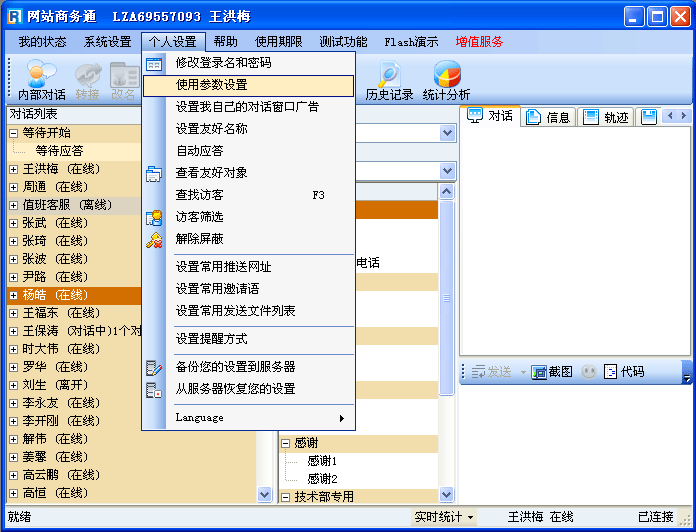Open the Language submenu
Image resolution: width=696 pixels, height=532 pixels.
[x=248, y=418]
